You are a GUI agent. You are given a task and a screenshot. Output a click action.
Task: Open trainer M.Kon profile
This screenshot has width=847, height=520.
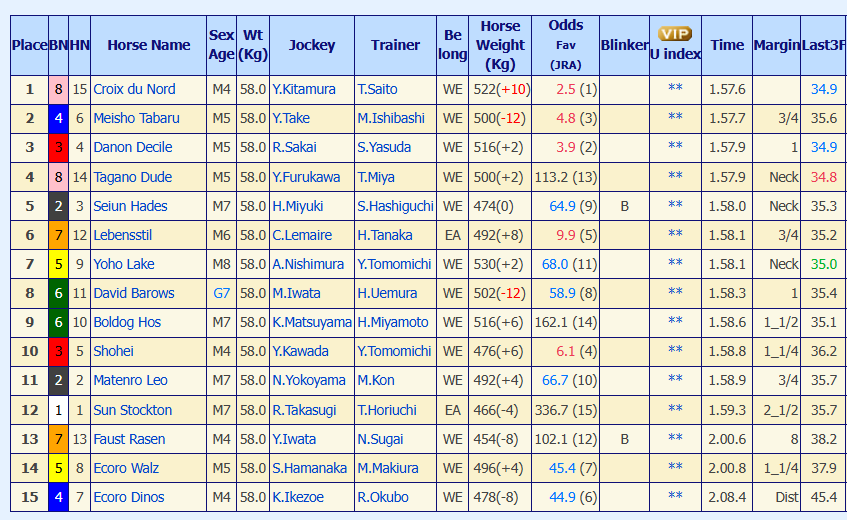coord(375,381)
